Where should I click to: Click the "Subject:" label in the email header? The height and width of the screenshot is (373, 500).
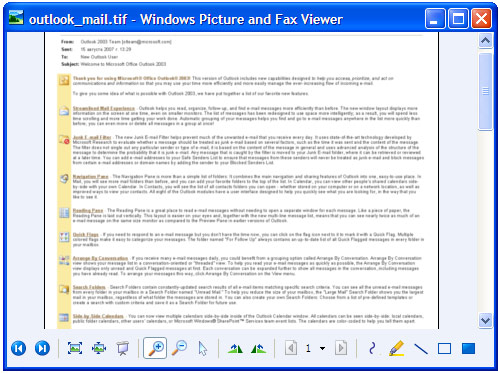[x=70, y=64]
